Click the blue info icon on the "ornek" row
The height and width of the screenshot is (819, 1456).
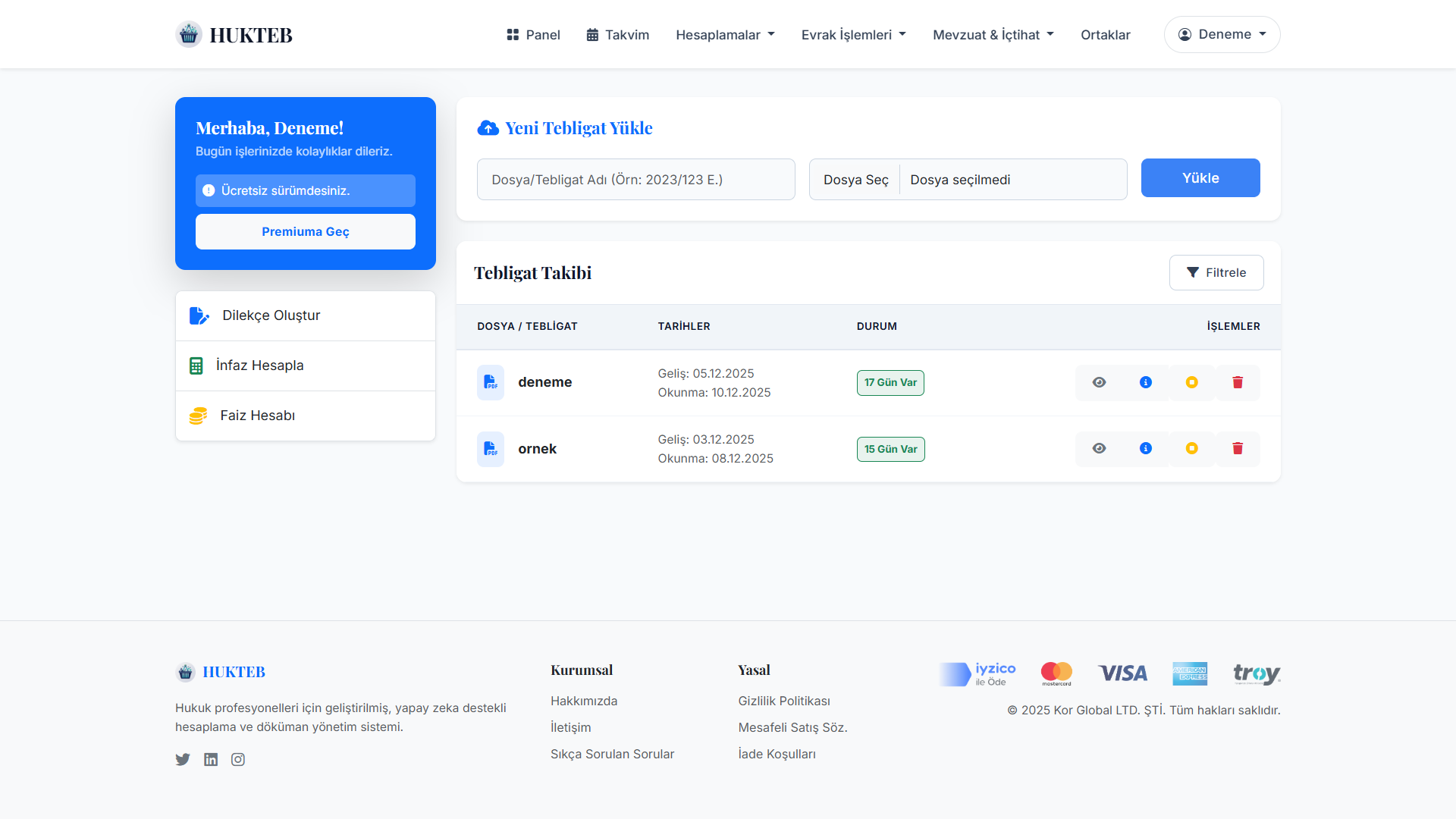pyautogui.click(x=1145, y=448)
